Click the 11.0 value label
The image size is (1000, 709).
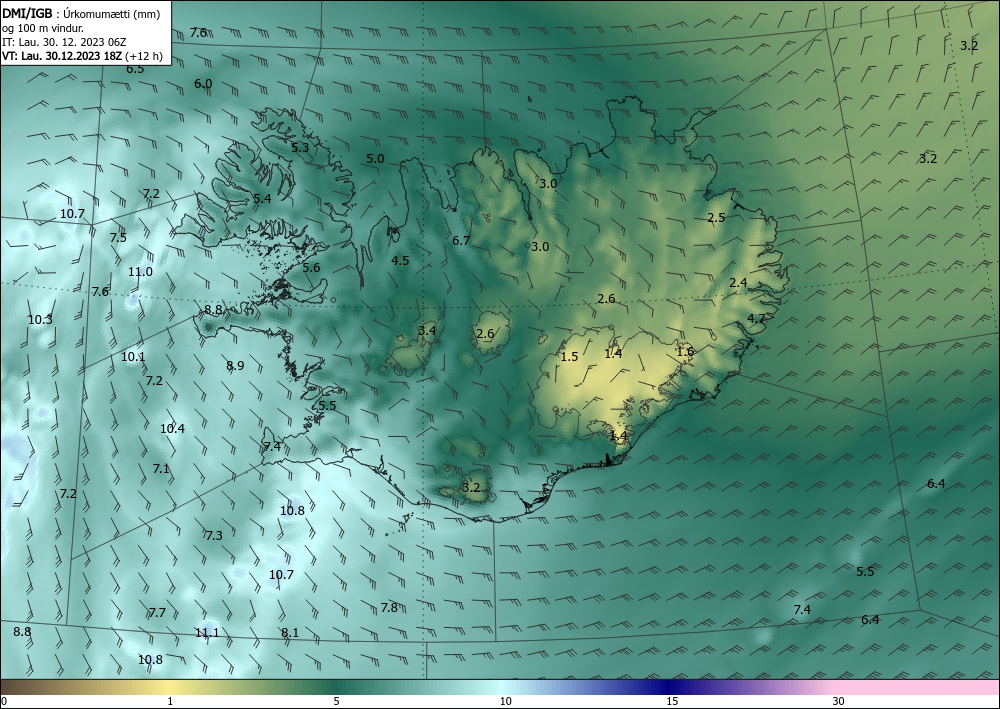(x=140, y=272)
